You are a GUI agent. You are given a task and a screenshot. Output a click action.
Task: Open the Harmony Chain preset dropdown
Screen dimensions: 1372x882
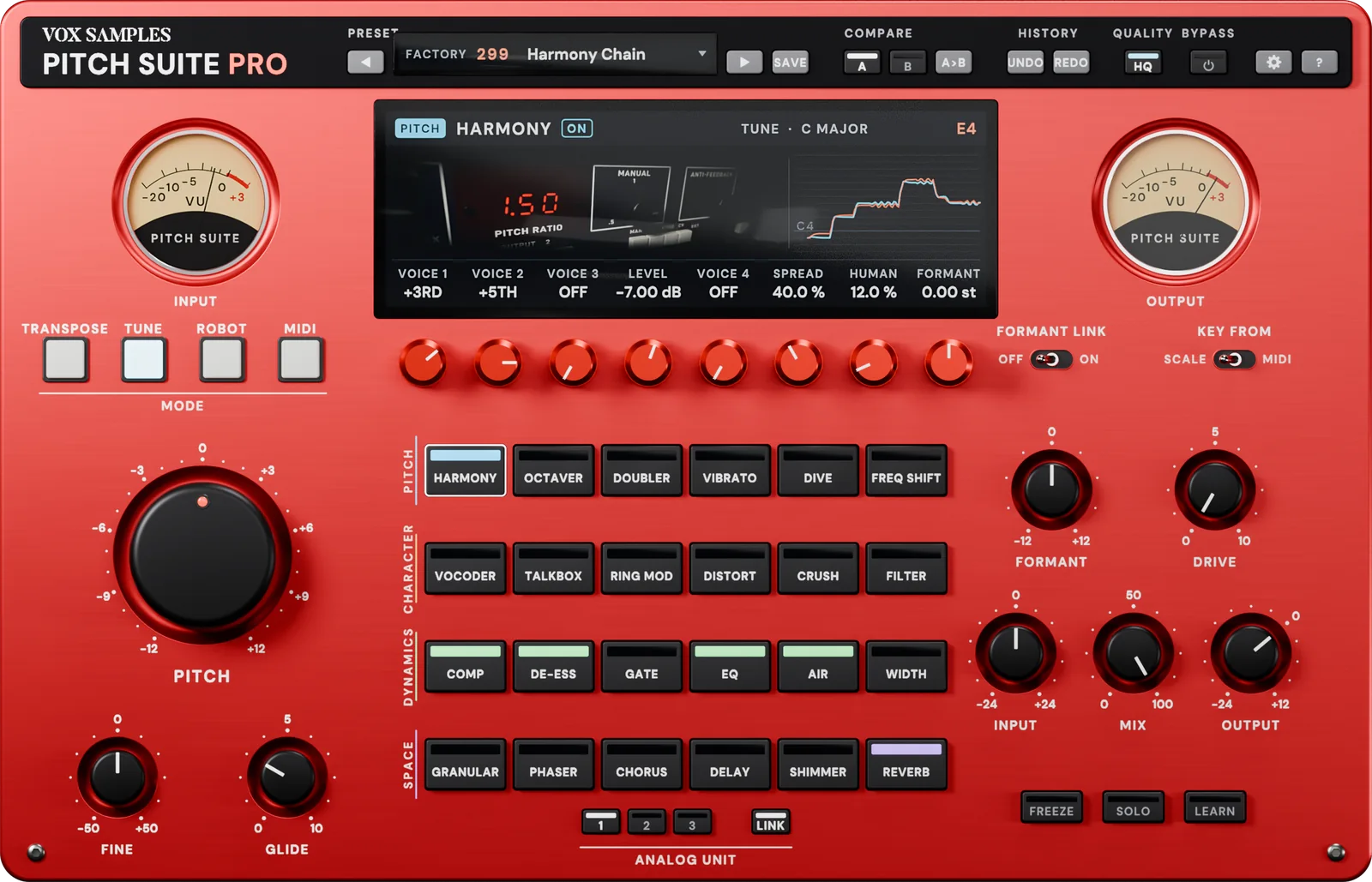pos(555,54)
